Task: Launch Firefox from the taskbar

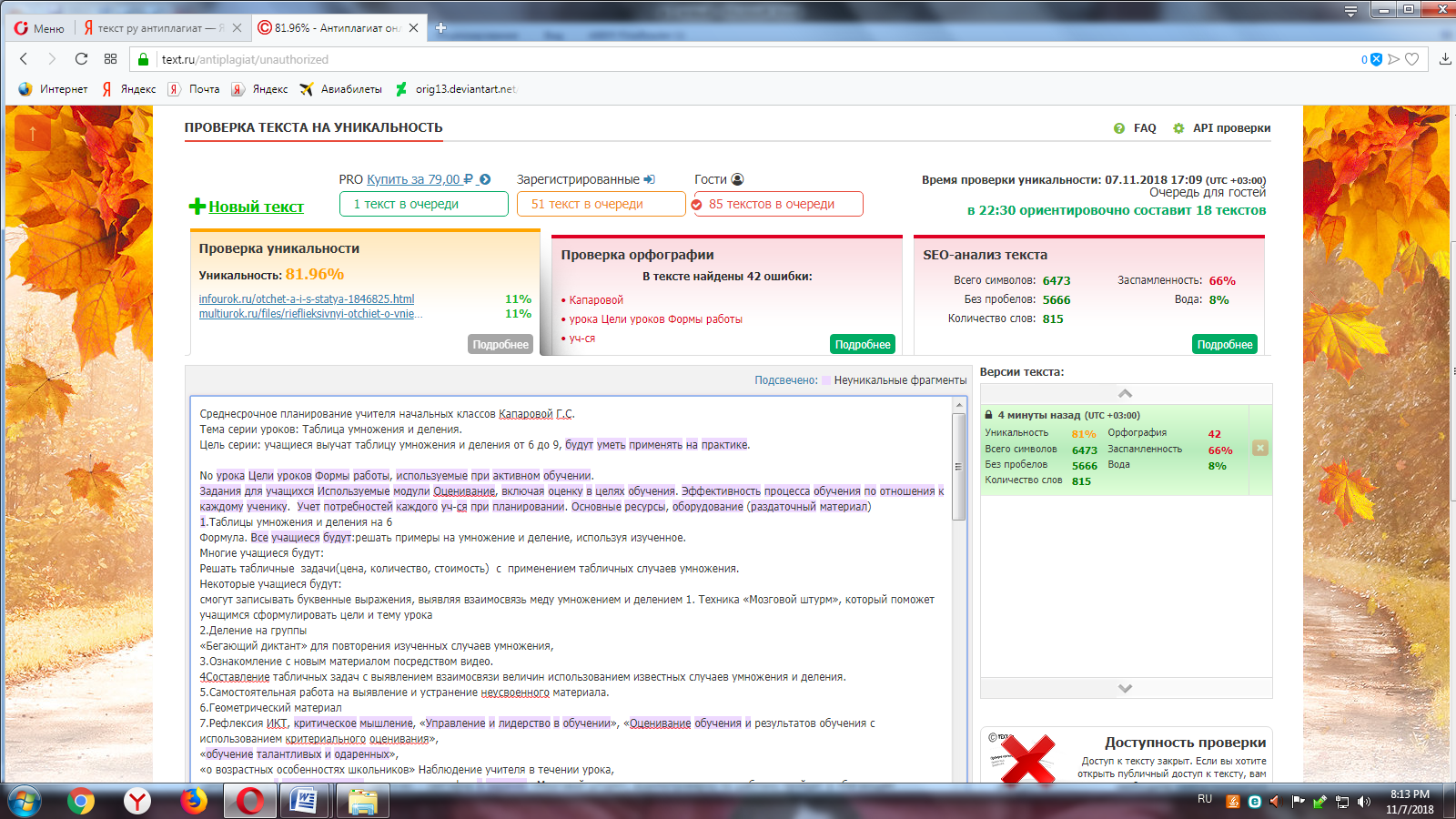Action: (194, 801)
